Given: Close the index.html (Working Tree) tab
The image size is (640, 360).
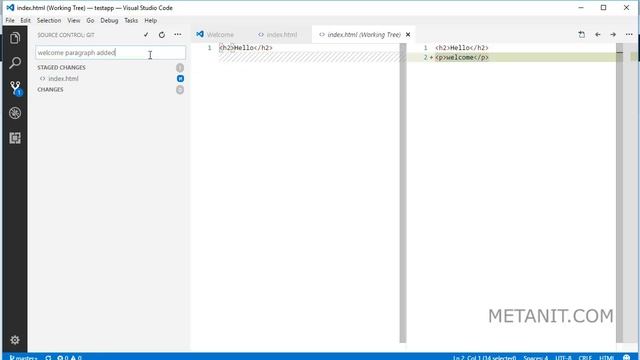Looking at the screenshot, I should 408,35.
